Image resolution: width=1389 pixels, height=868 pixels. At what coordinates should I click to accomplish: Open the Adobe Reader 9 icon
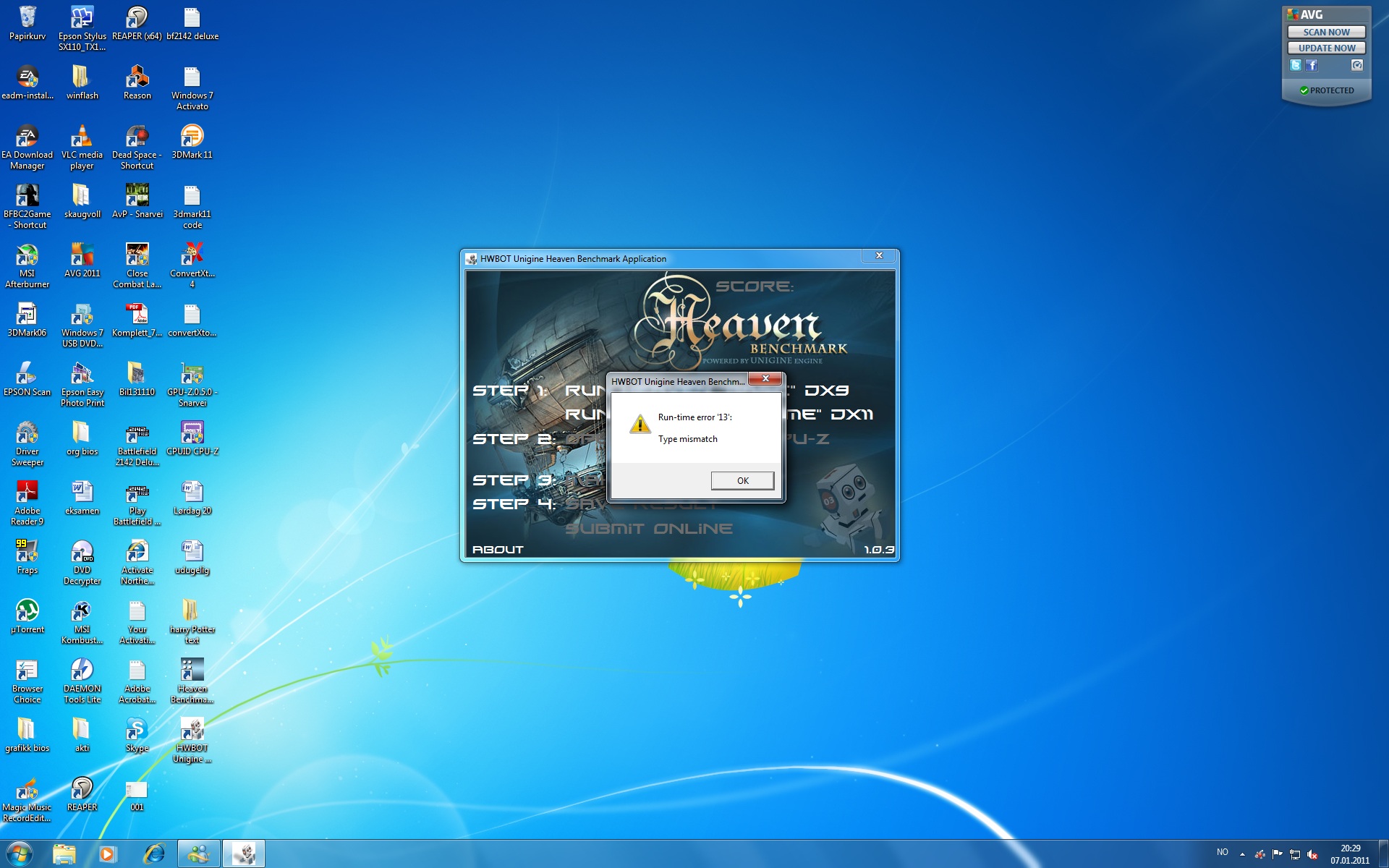point(27,503)
